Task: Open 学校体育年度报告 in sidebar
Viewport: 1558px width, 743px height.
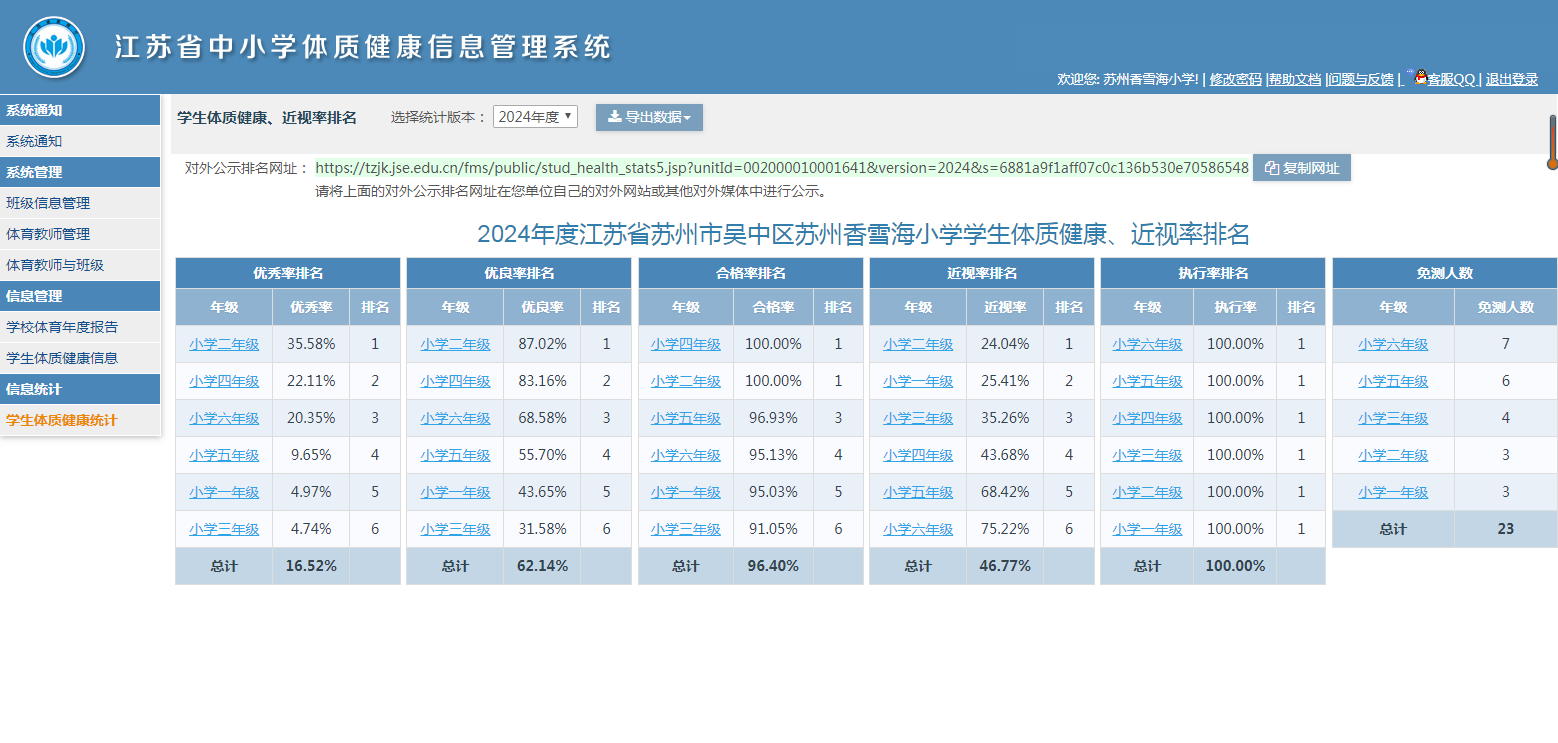Action: [x=80, y=327]
